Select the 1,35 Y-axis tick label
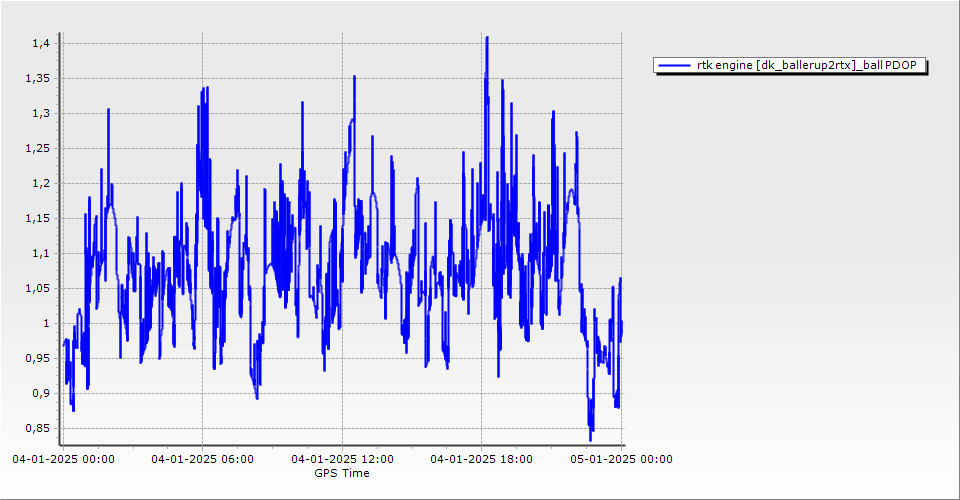Viewport: 960px width, 500px height. [37, 78]
